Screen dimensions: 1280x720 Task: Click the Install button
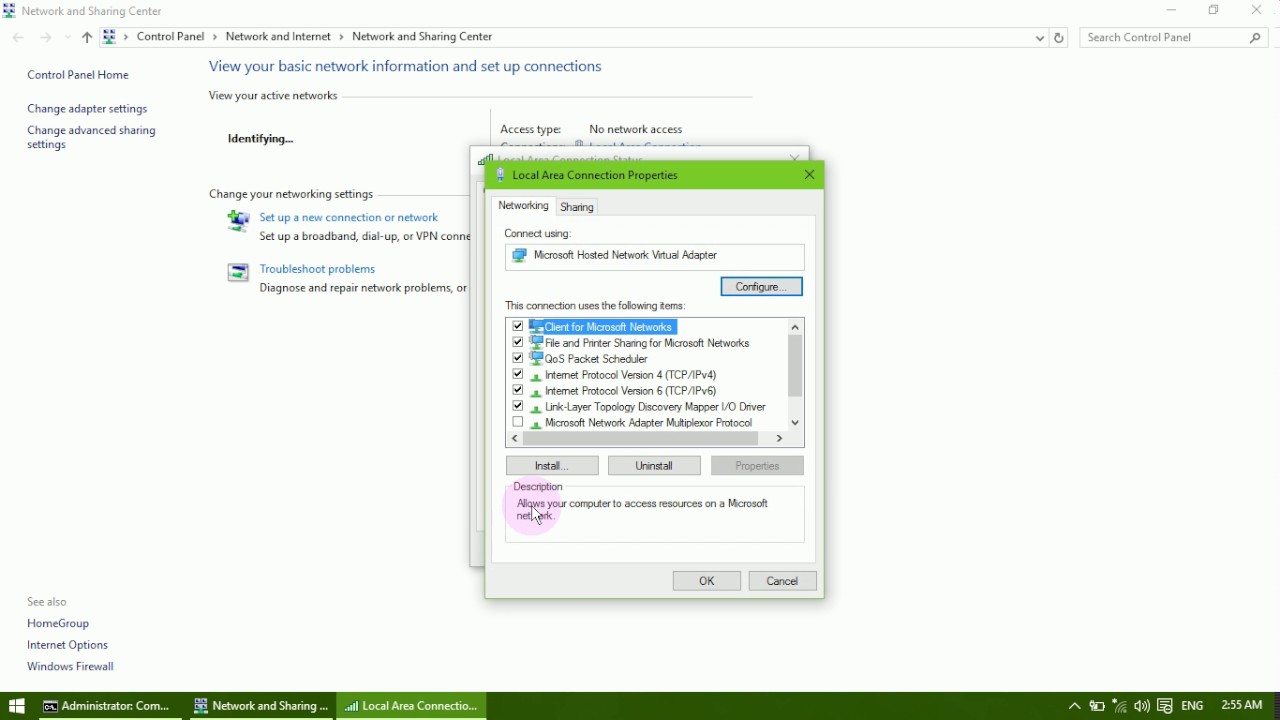click(x=552, y=467)
